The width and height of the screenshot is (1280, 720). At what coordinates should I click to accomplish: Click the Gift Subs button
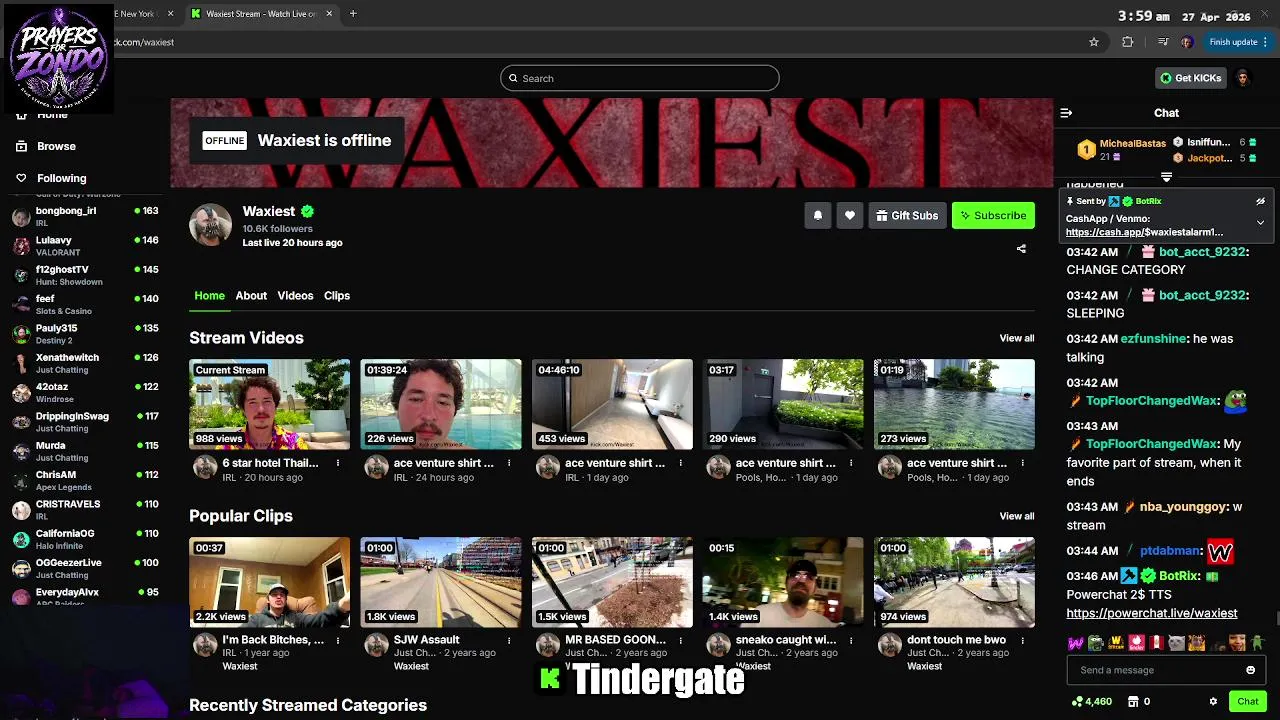(x=907, y=216)
